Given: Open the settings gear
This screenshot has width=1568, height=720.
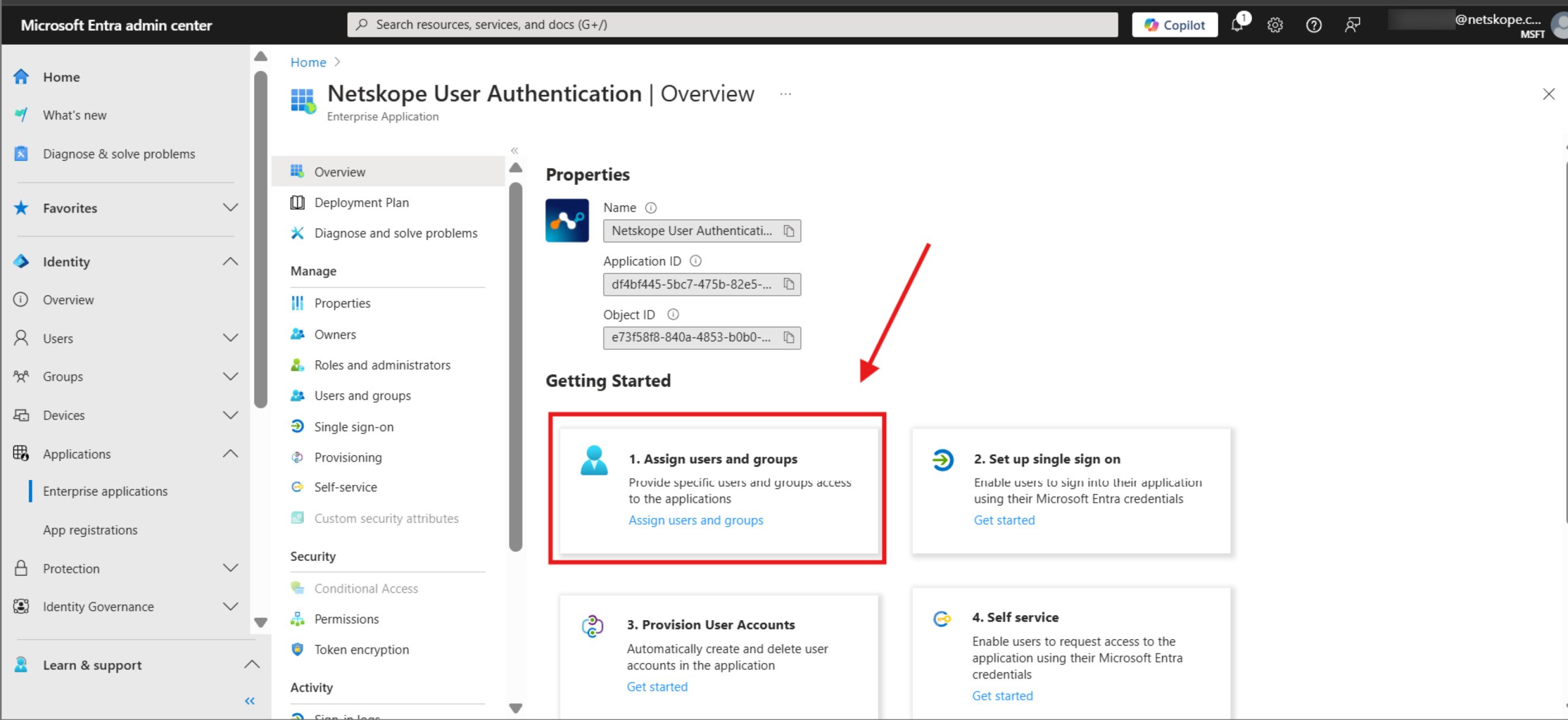Looking at the screenshot, I should 1275,24.
